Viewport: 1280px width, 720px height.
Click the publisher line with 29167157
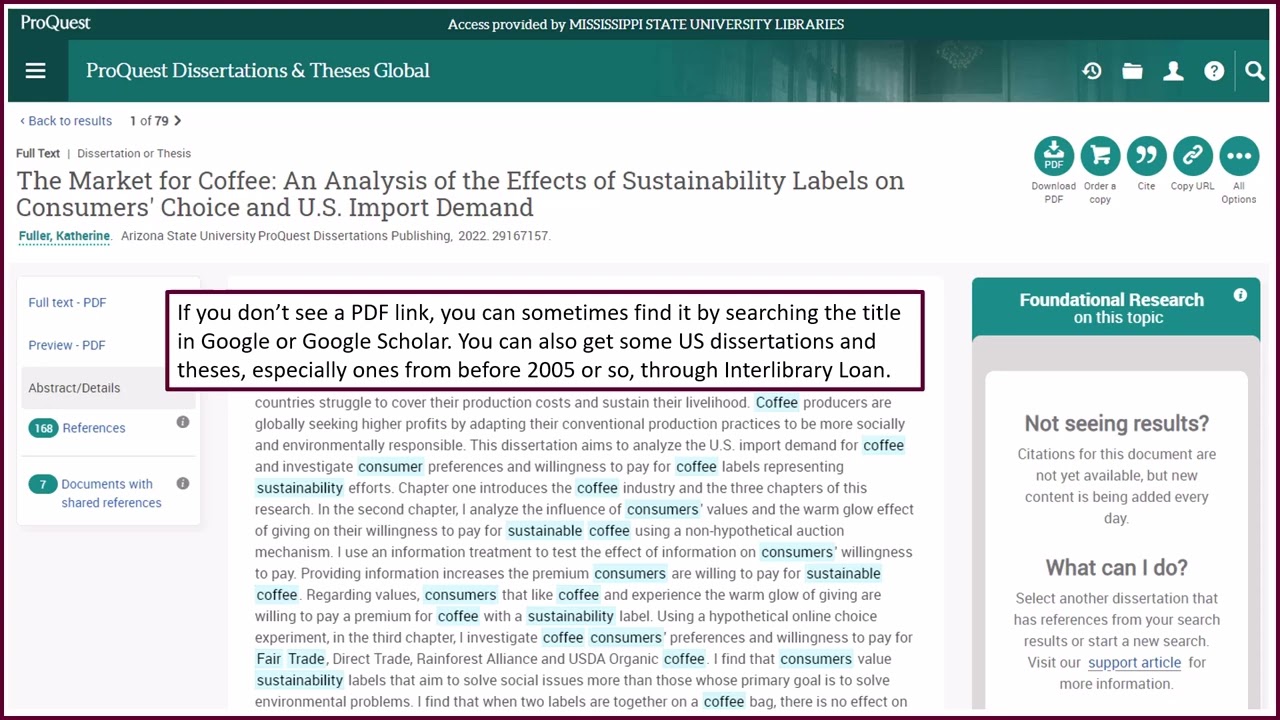tap(336, 236)
